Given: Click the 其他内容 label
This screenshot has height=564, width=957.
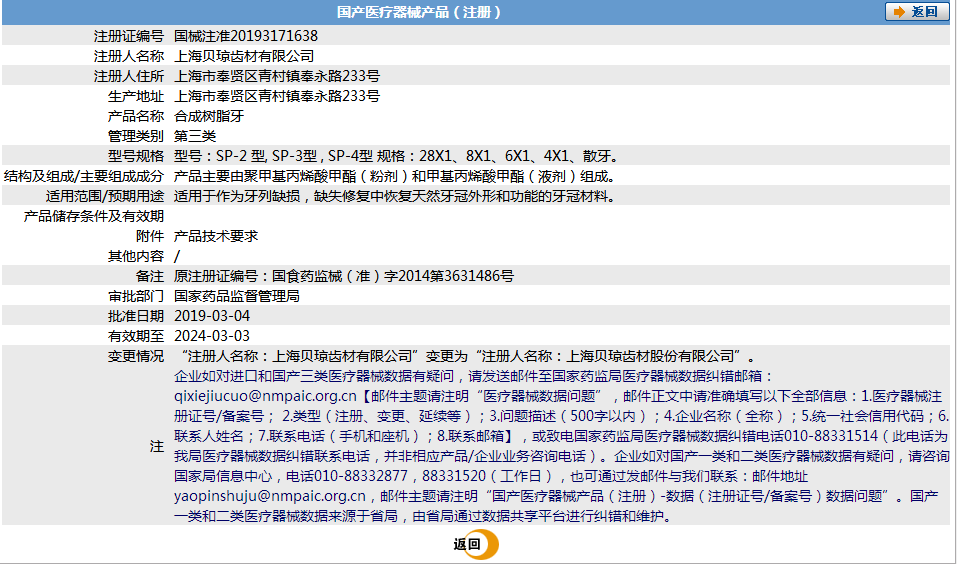Looking at the screenshot, I should click(136, 256).
